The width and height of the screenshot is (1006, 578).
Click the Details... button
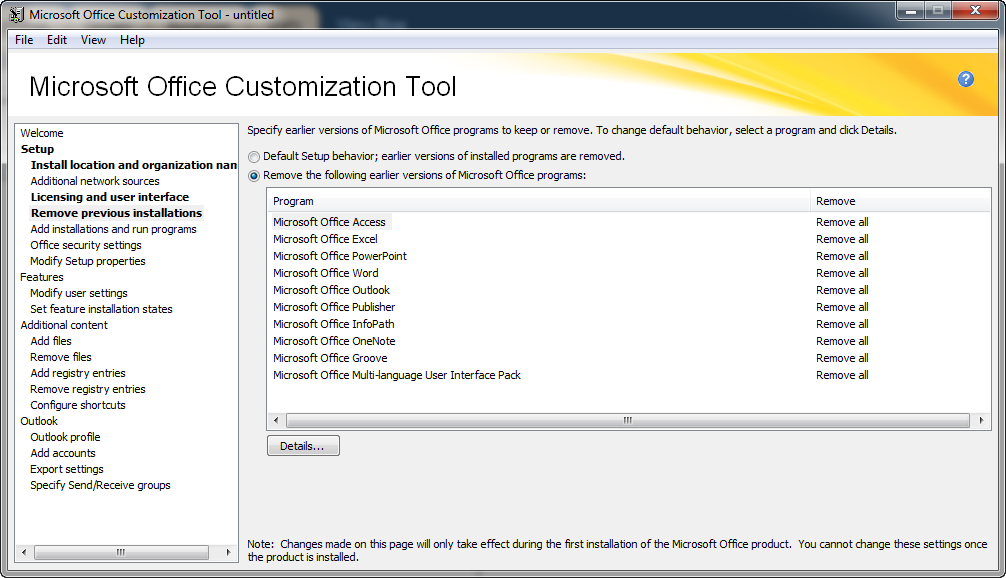coord(303,446)
